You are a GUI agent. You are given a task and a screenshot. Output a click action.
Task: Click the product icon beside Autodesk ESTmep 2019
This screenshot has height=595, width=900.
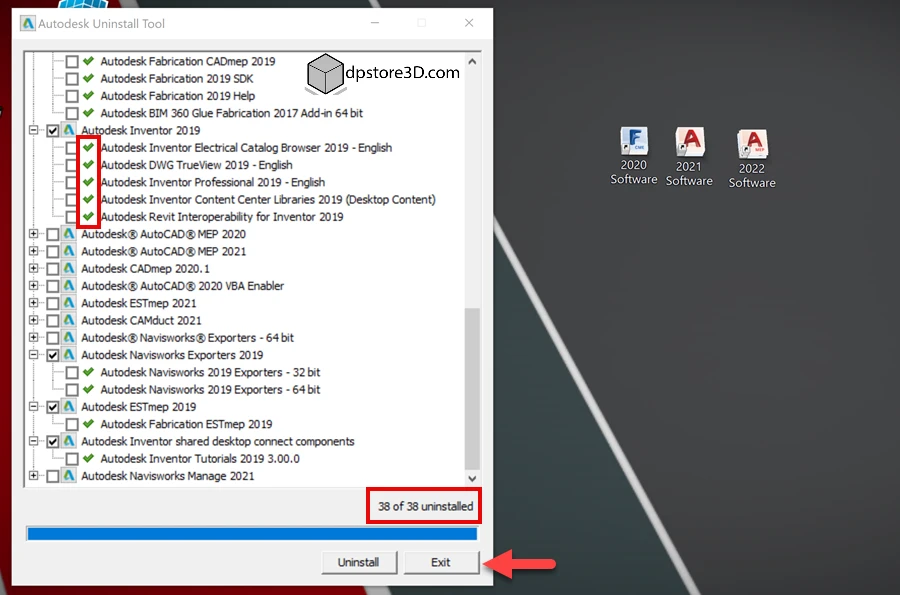click(69, 406)
